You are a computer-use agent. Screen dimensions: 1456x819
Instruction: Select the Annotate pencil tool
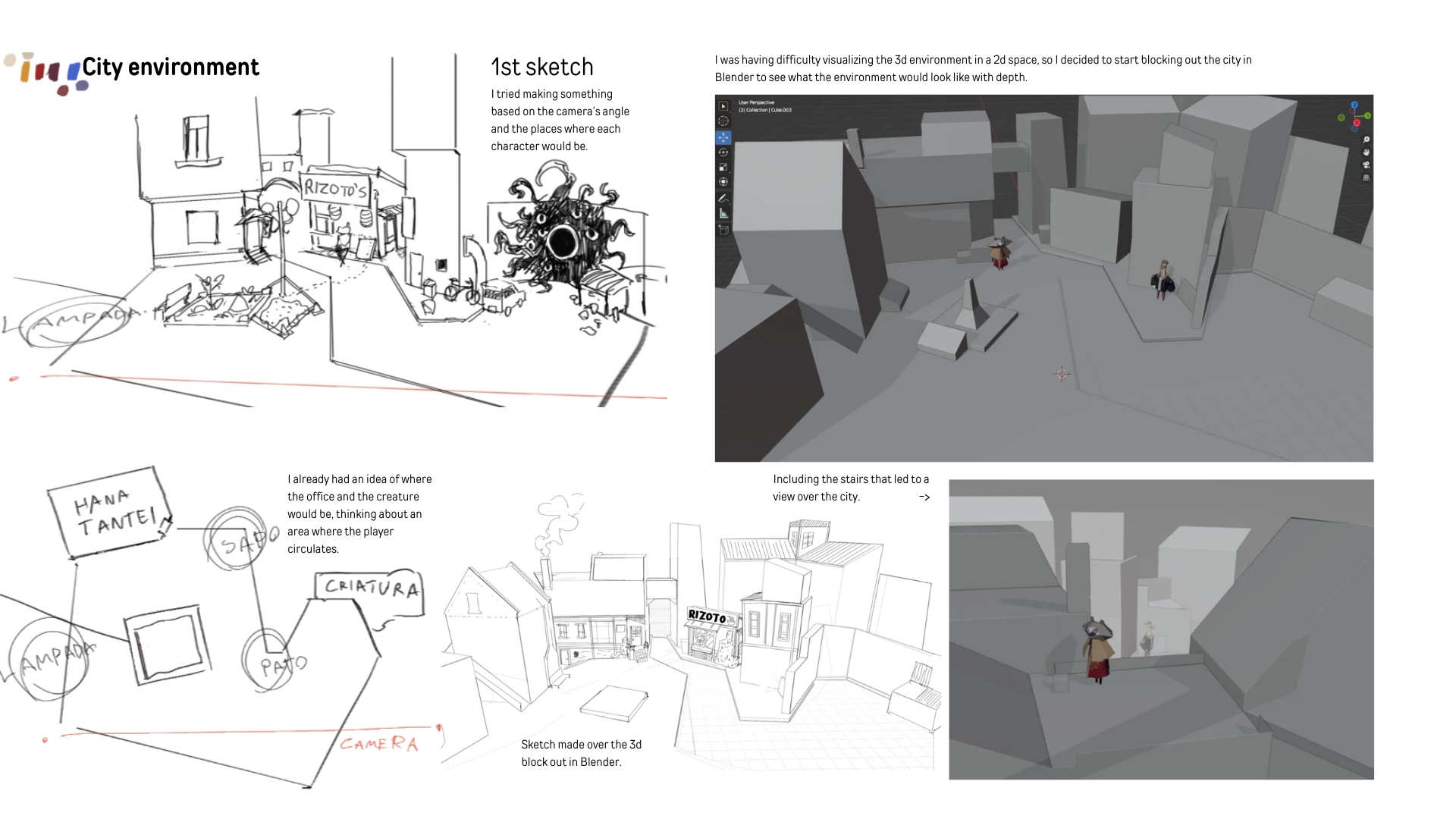723,199
